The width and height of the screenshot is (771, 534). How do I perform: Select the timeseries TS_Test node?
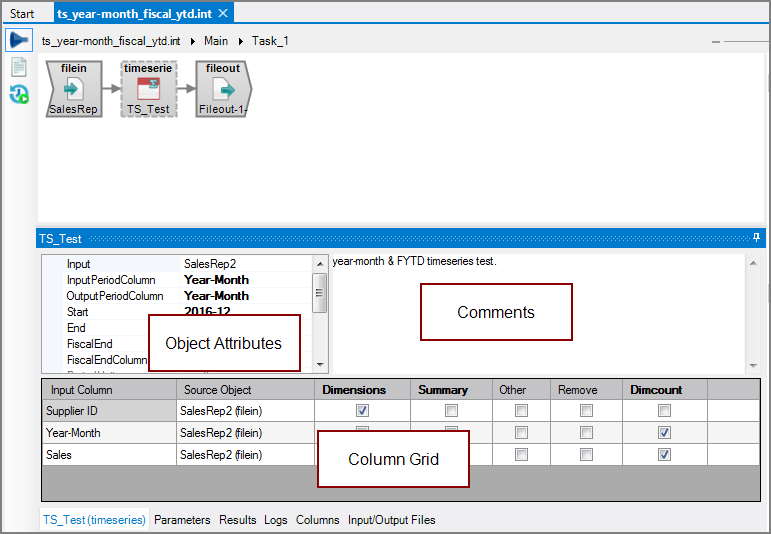tap(148, 89)
